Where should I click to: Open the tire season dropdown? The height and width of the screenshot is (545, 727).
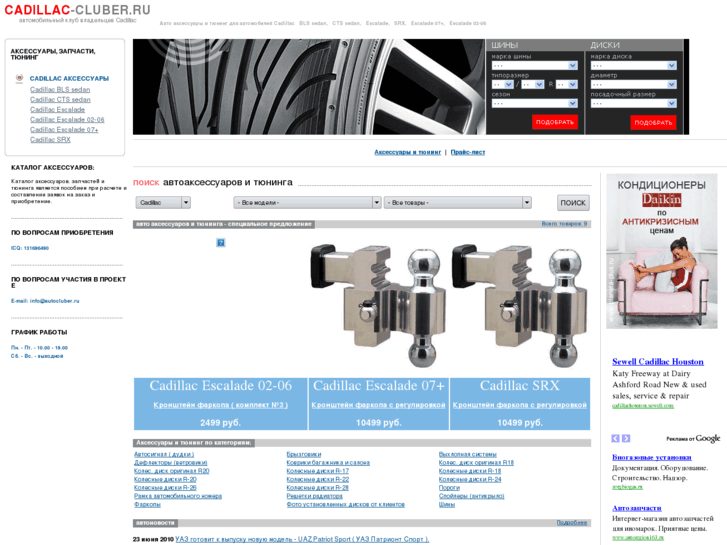[x=534, y=103]
